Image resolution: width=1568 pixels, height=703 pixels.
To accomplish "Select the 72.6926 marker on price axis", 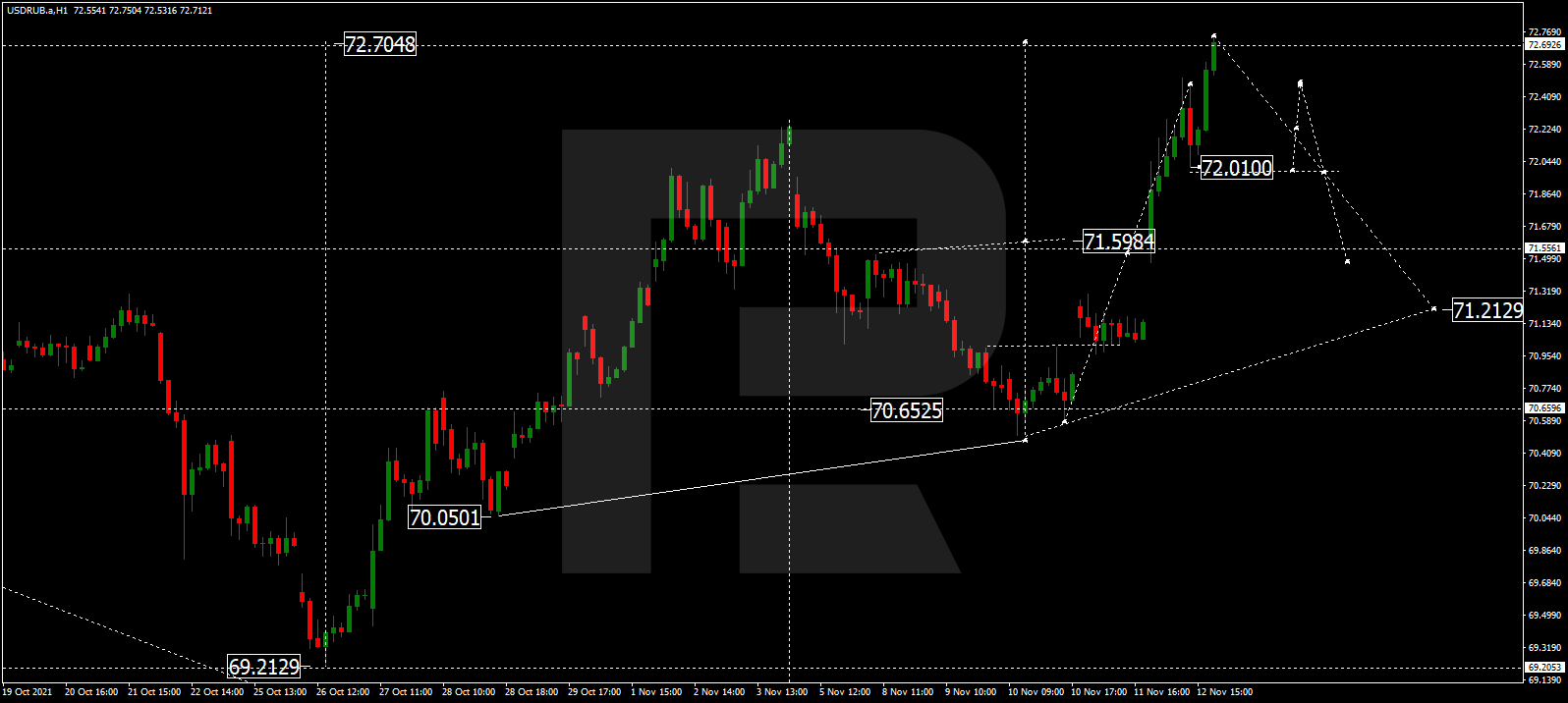I will pyautogui.click(x=1544, y=45).
